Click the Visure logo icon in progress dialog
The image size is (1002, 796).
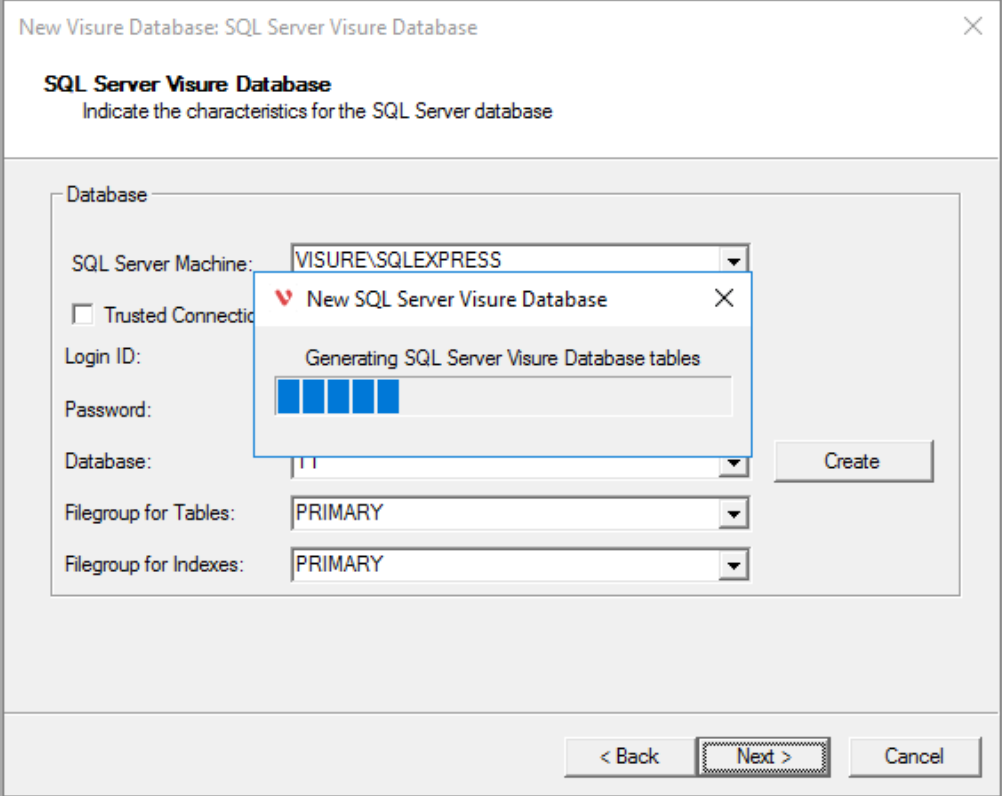(284, 298)
